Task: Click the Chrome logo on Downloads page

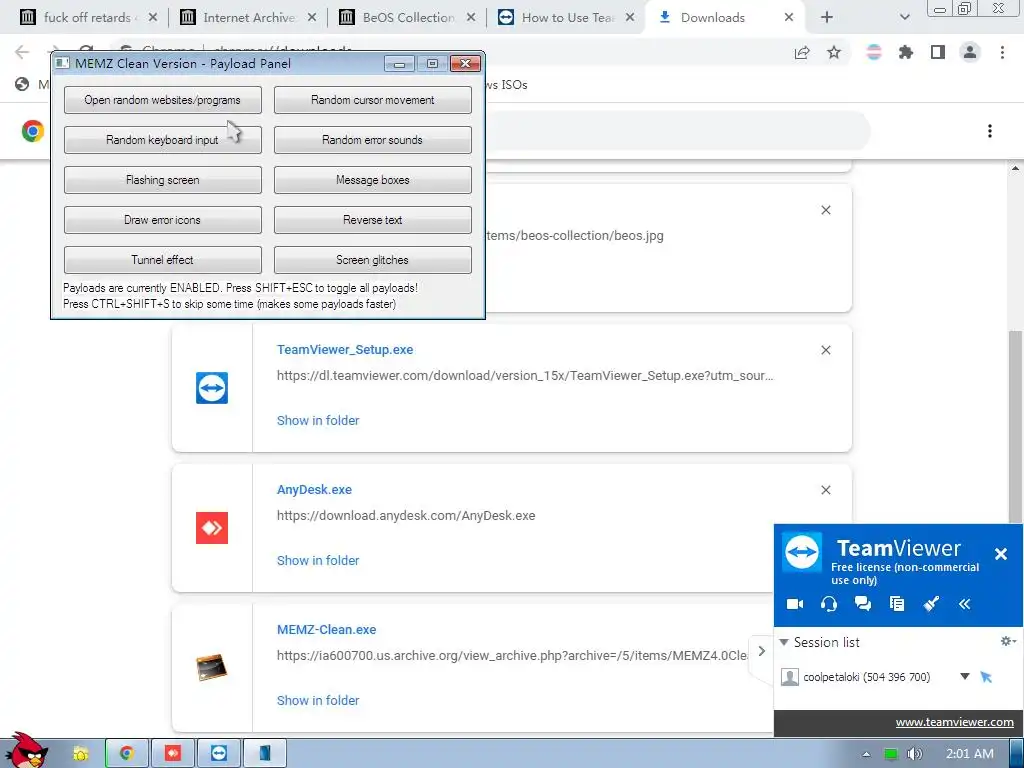Action: [33, 131]
